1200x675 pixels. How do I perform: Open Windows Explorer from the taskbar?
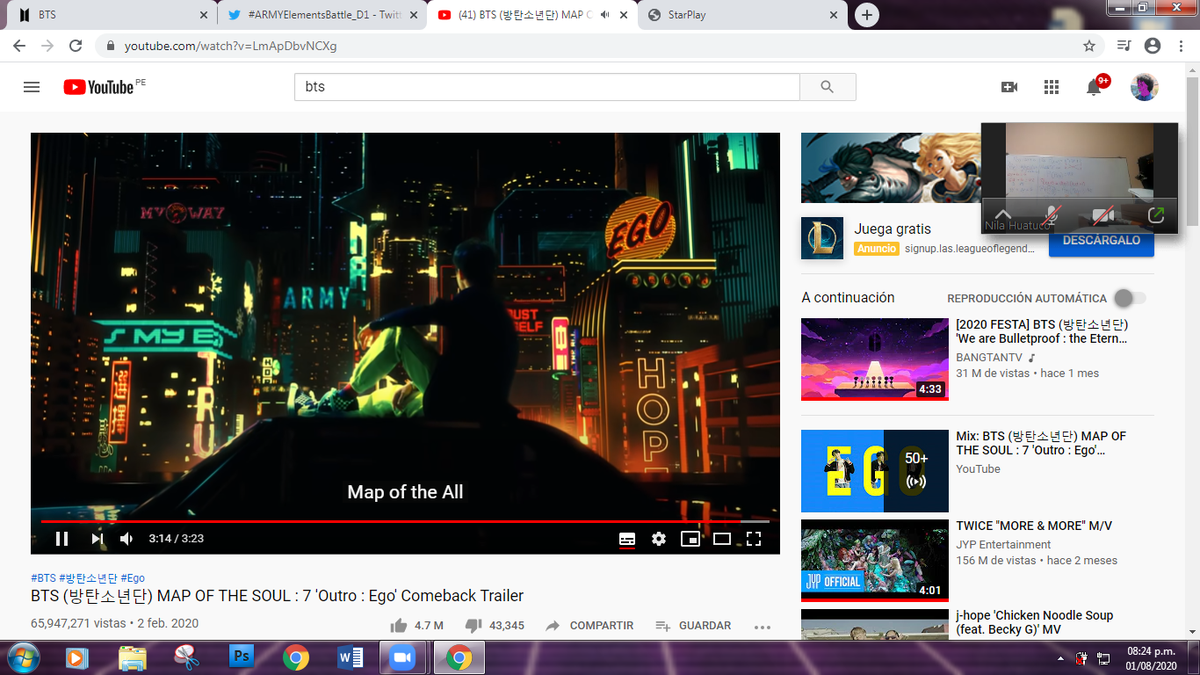click(x=132, y=657)
